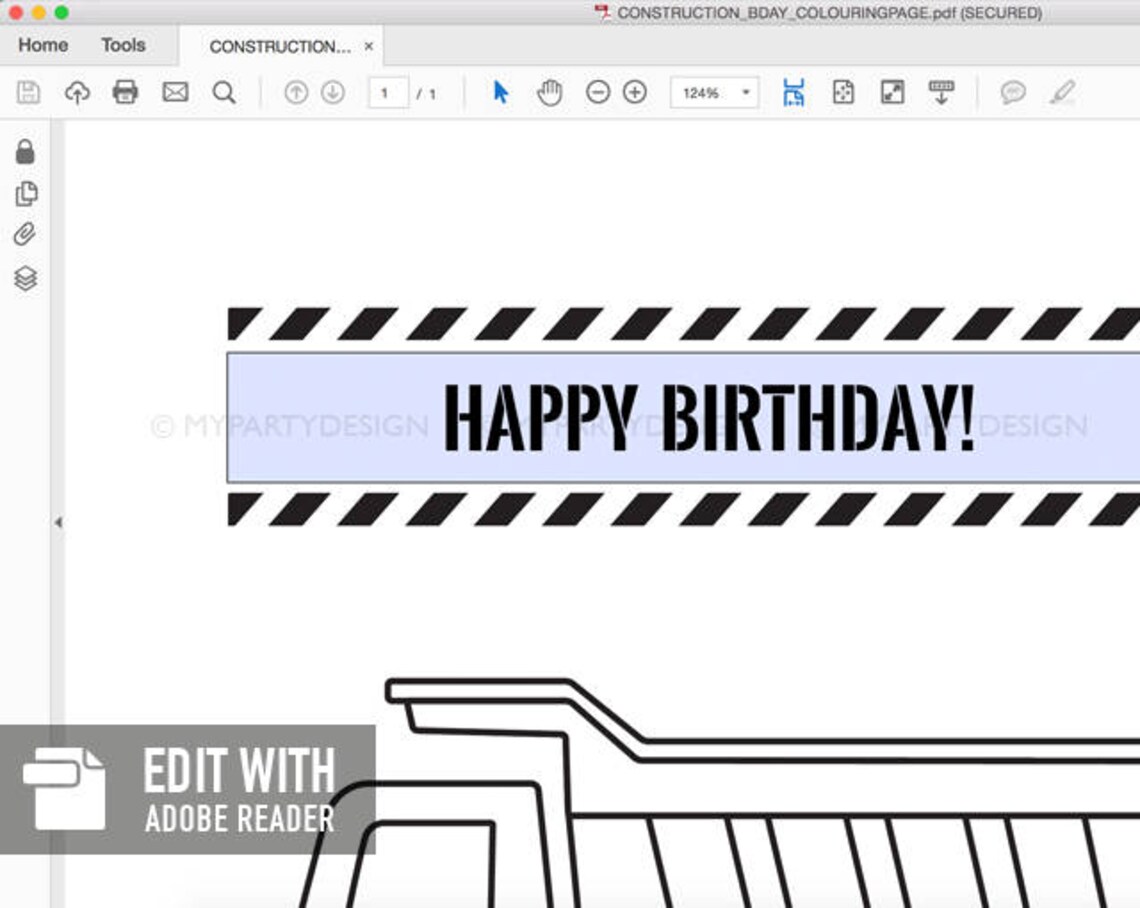Toggle fit width scrolling mode icon
The width and height of the screenshot is (1140, 908).
click(794, 92)
